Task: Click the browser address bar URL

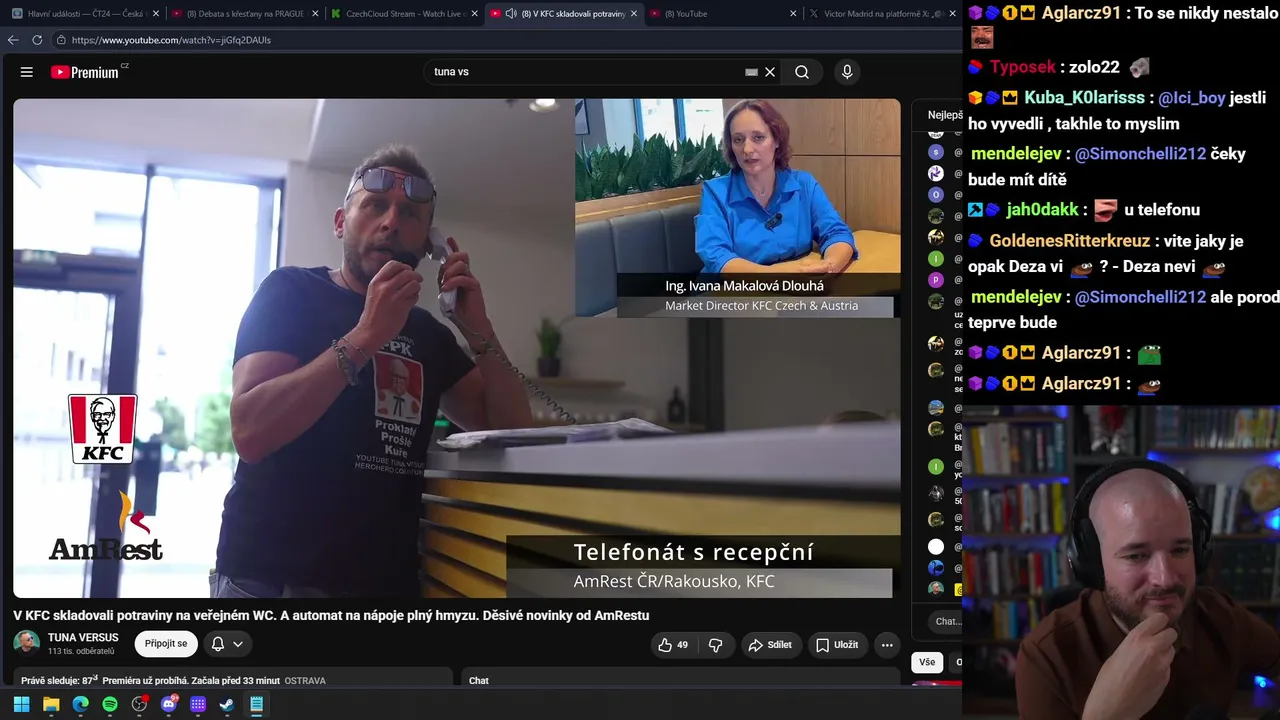Action: point(171,40)
